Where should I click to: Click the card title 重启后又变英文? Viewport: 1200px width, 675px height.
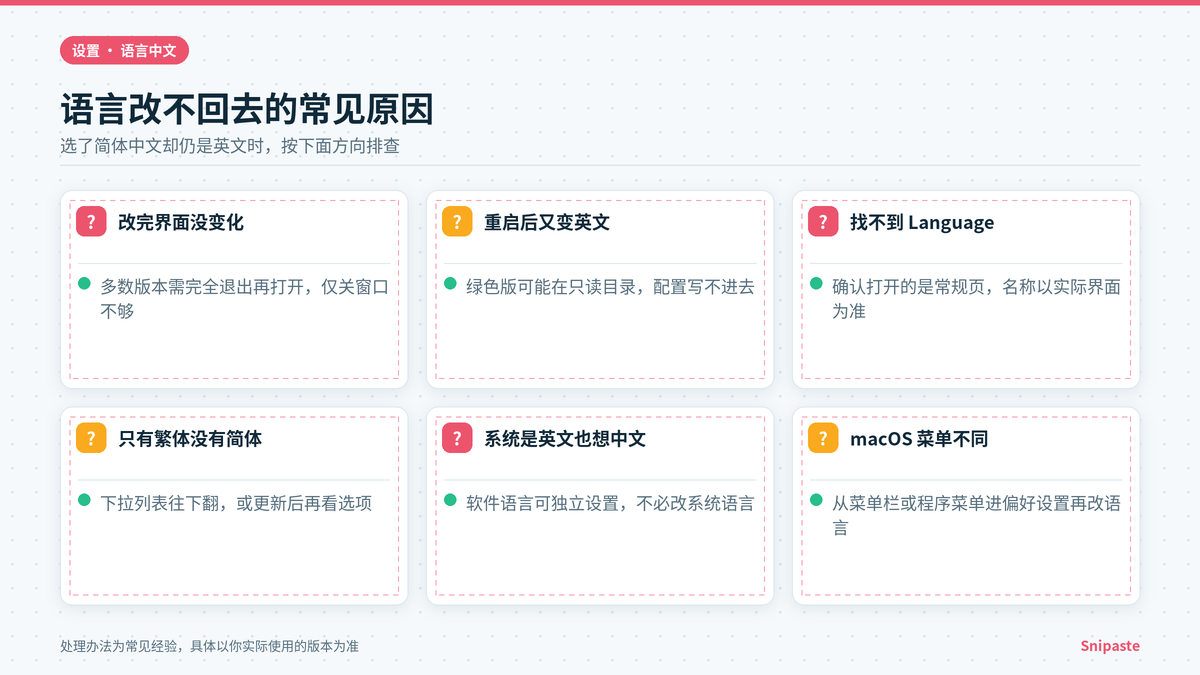point(547,222)
